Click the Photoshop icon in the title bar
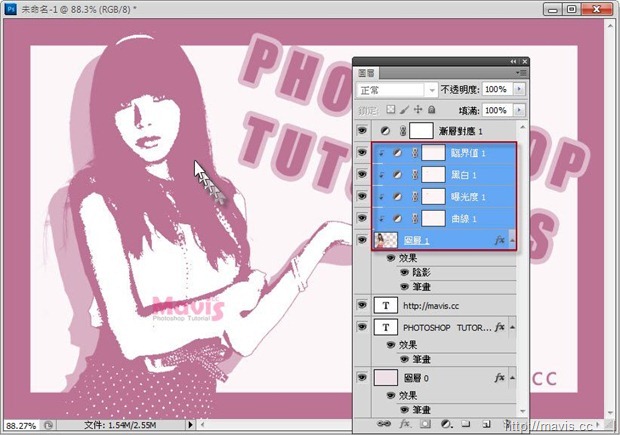Image resolution: width=620 pixels, height=435 pixels. coord(11,9)
